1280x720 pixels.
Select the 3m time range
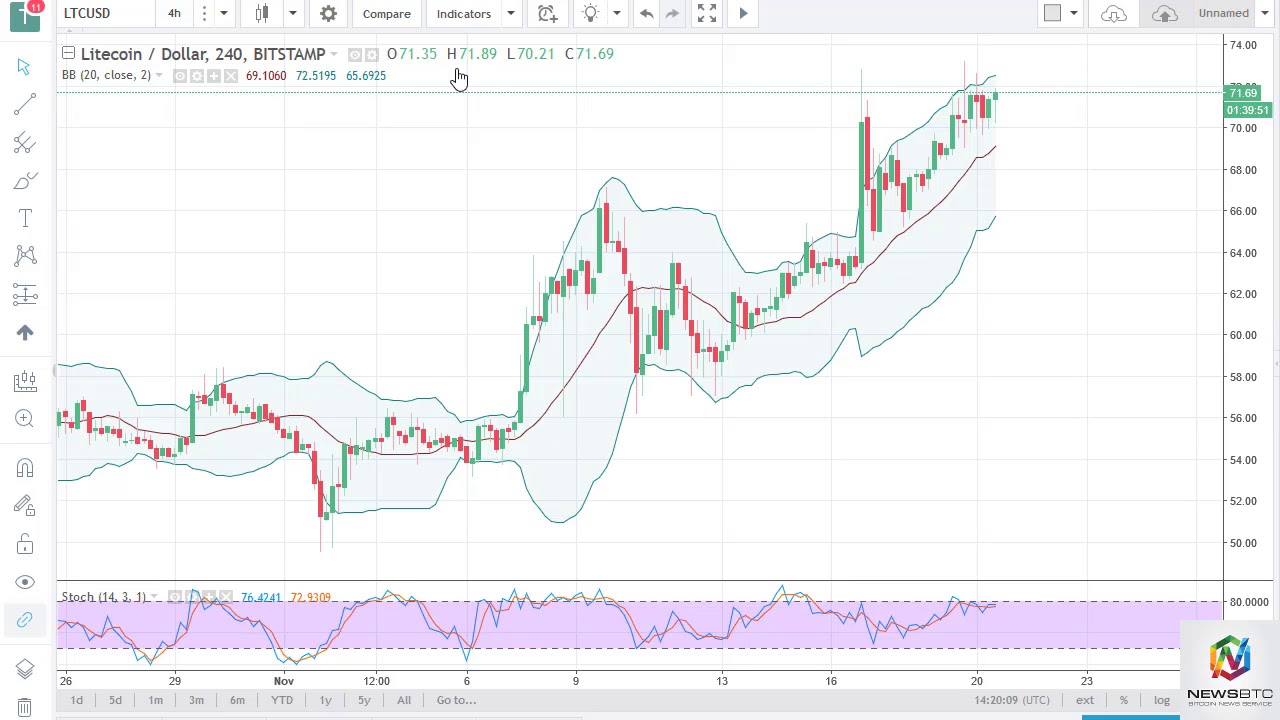pyautogui.click(x=196, y=700)
